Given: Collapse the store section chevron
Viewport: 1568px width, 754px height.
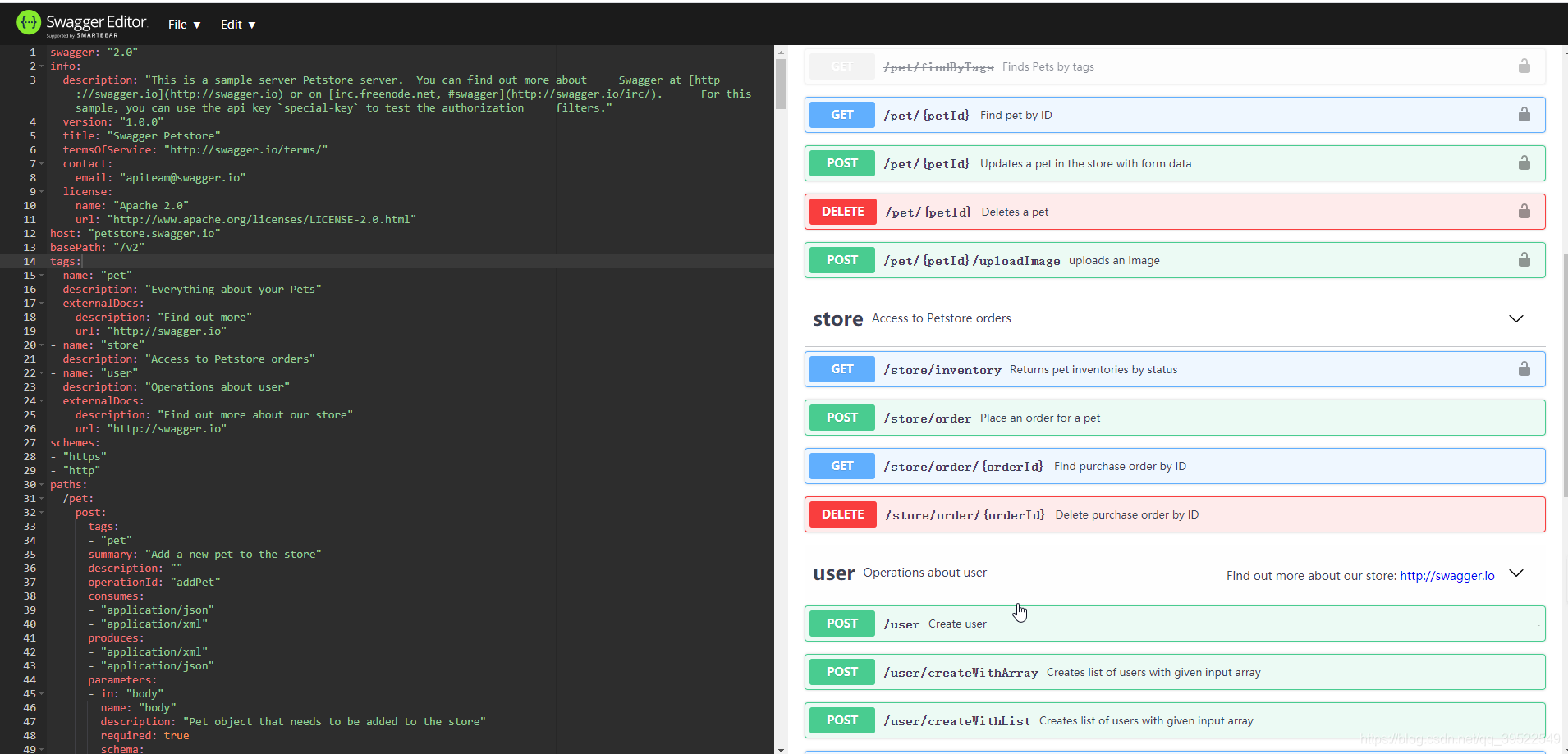Looking at the screenshot, I should pyautogui.click(x=1516, y=318).
